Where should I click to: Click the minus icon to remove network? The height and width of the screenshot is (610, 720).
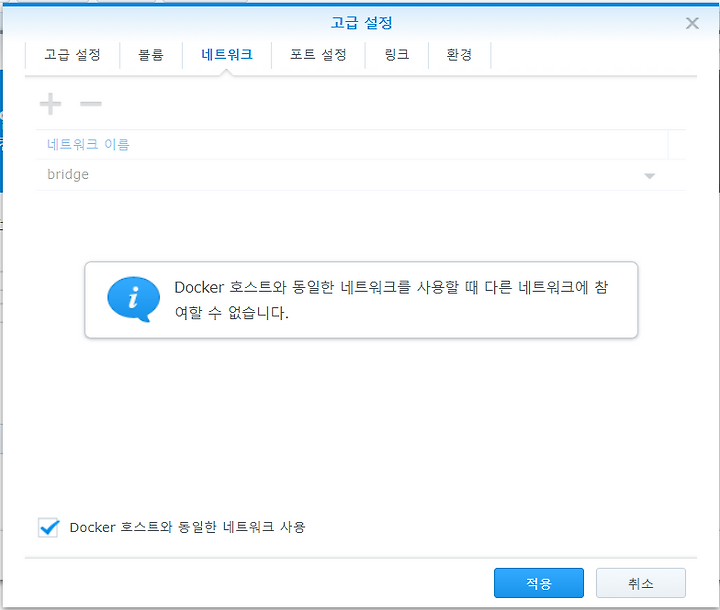pyautogui.click(x=91, y=104)
